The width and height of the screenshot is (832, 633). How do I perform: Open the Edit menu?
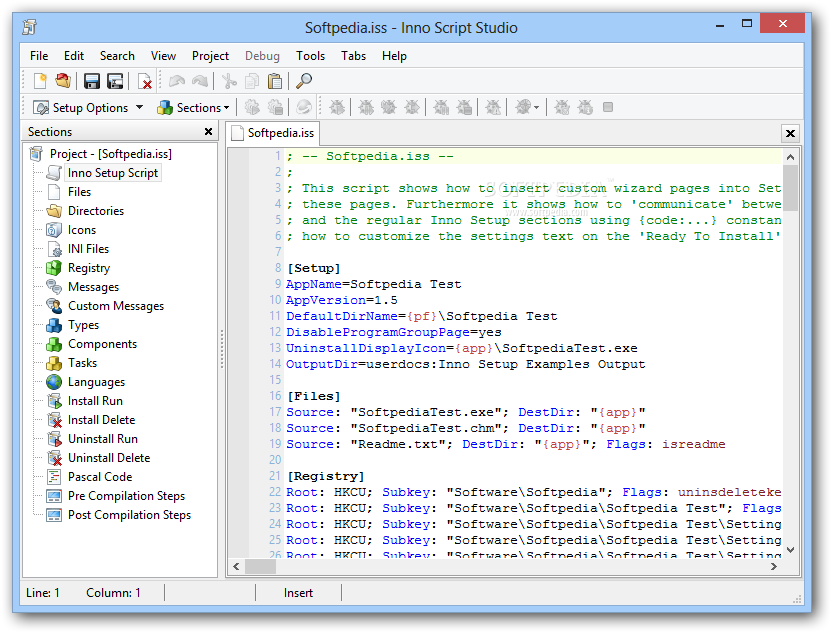(74, 56)
